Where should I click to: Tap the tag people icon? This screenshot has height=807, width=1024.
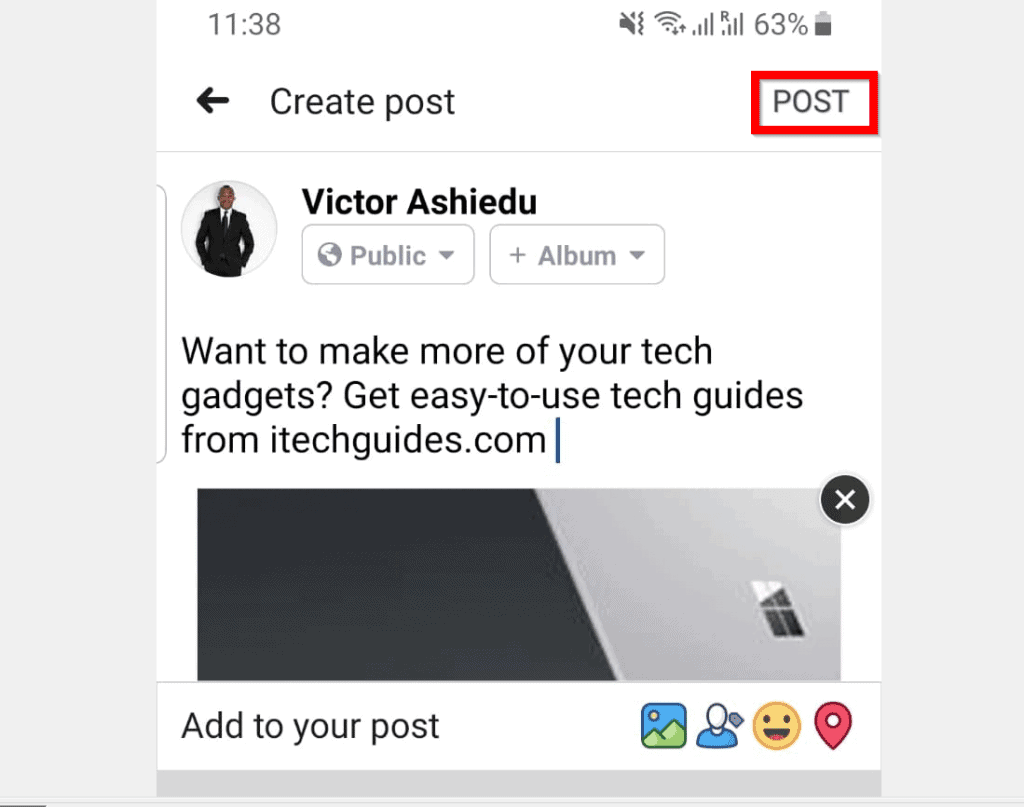(719, 725)
